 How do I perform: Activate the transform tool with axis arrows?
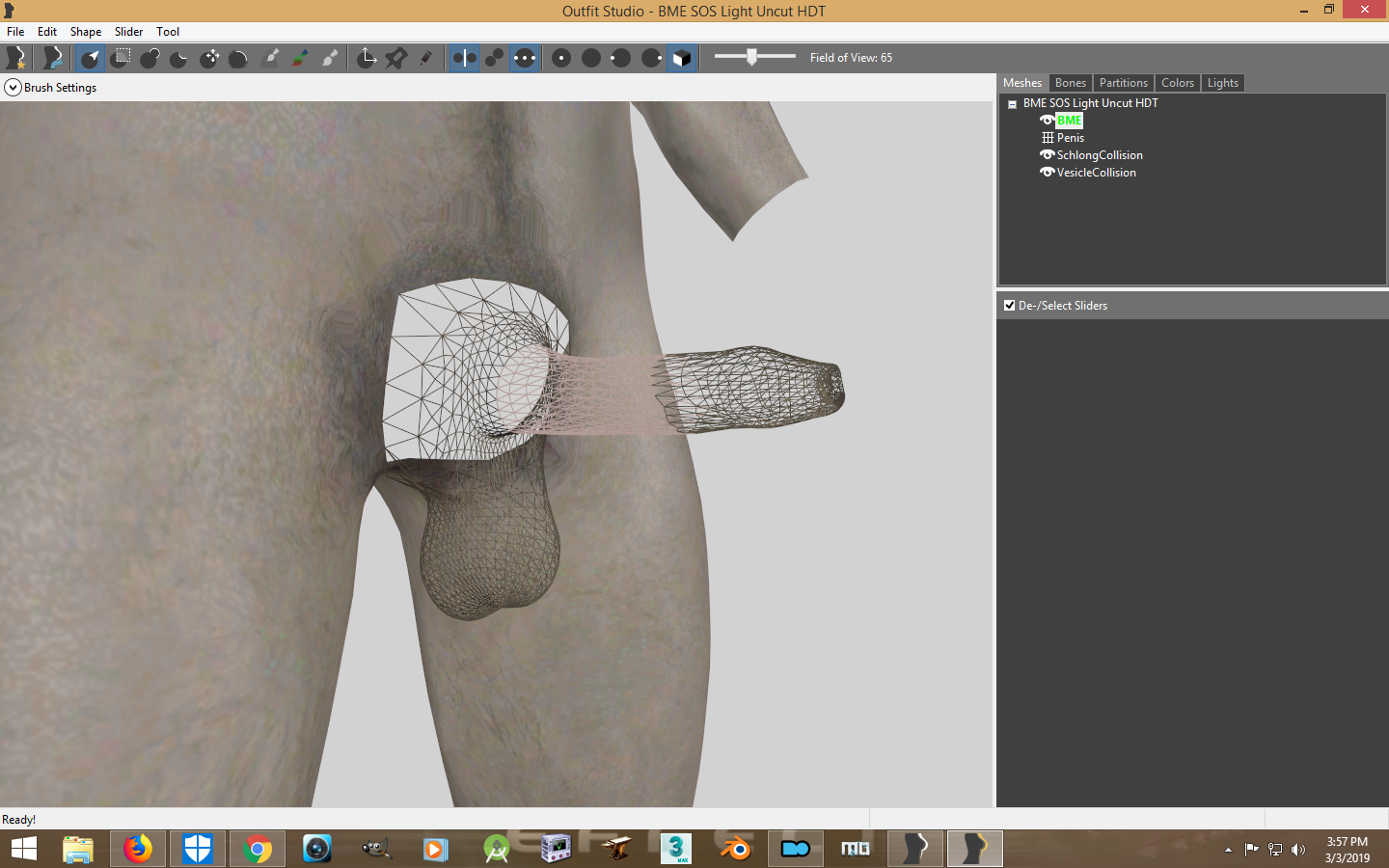pyautogui.click(x=367, y=58)
